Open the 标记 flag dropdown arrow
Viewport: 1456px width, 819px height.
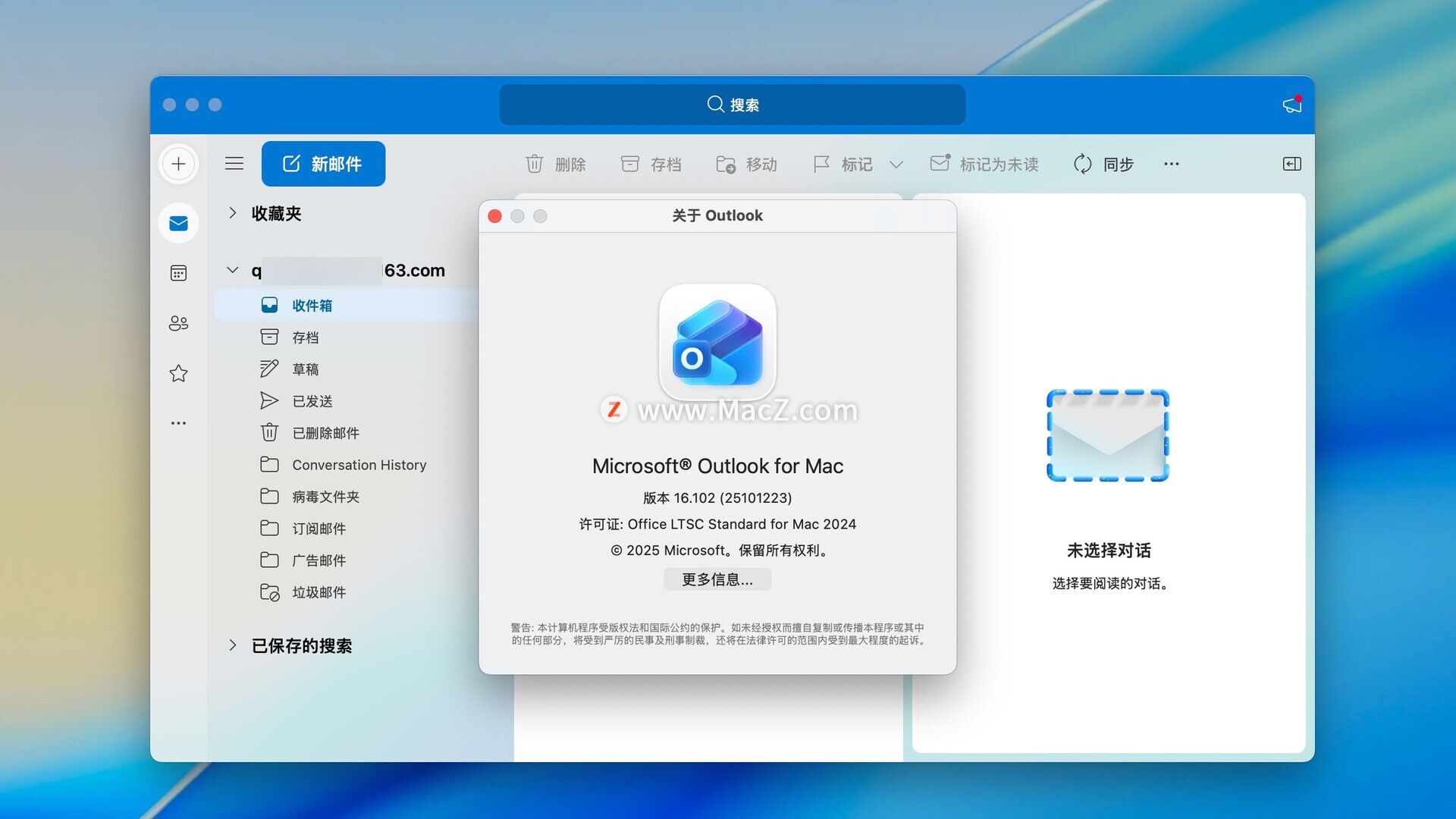896,165
